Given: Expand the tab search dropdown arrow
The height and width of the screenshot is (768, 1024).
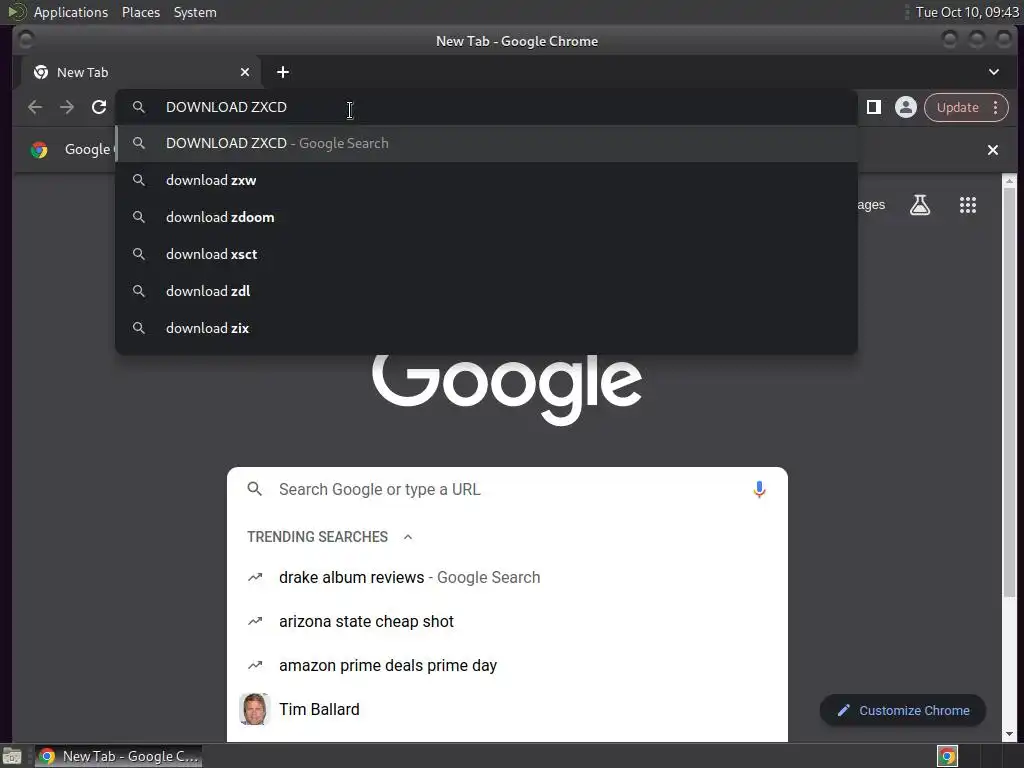Looking at the screenshot, I should [994, 72].
